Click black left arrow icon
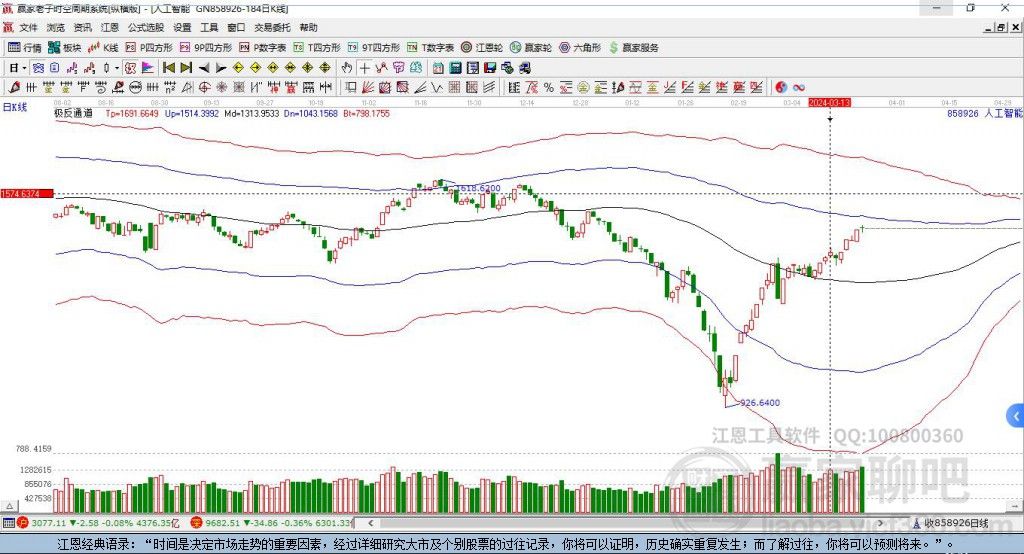 (204, 68)
